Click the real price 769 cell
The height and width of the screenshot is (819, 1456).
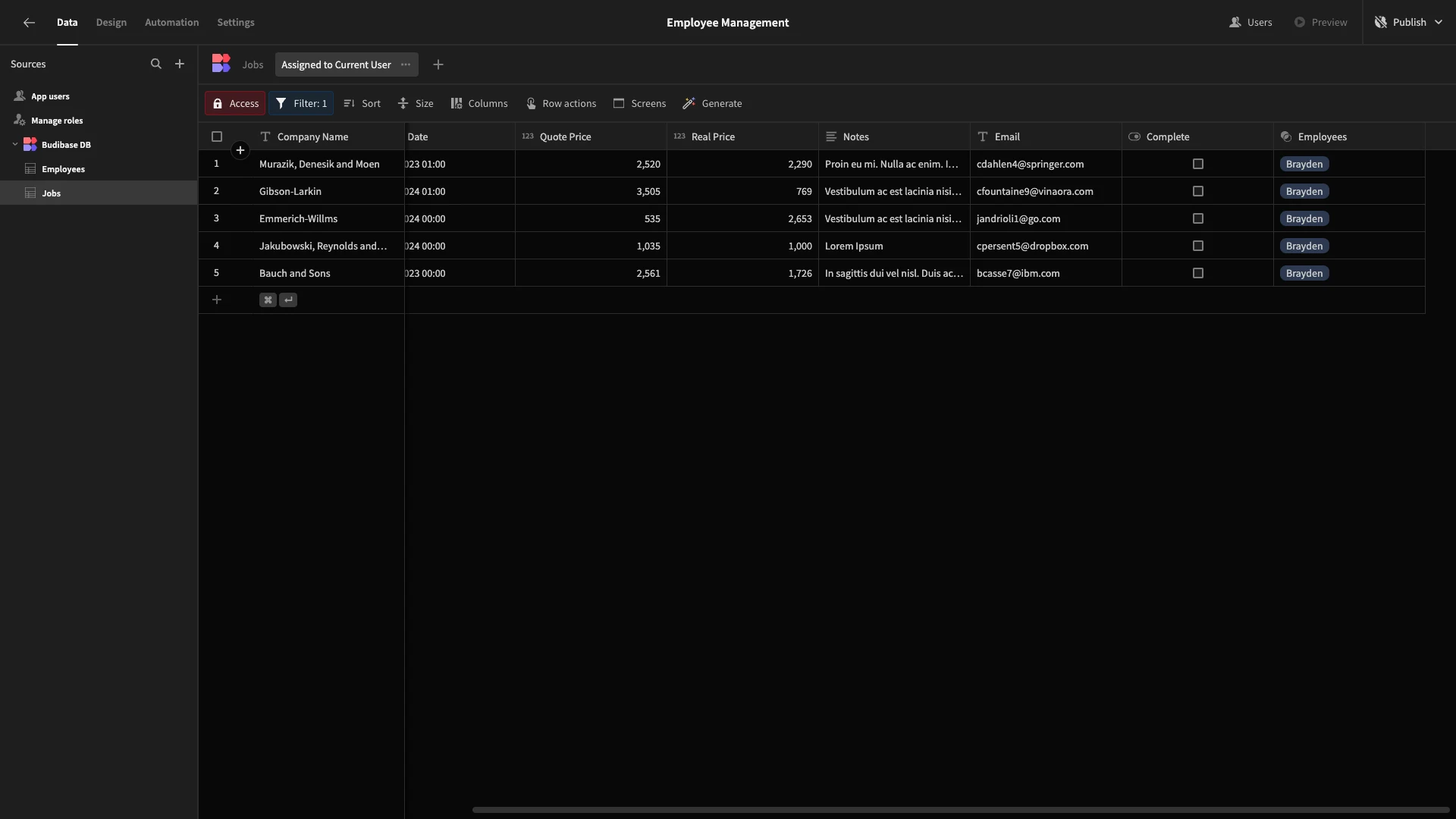pos(742,191)
